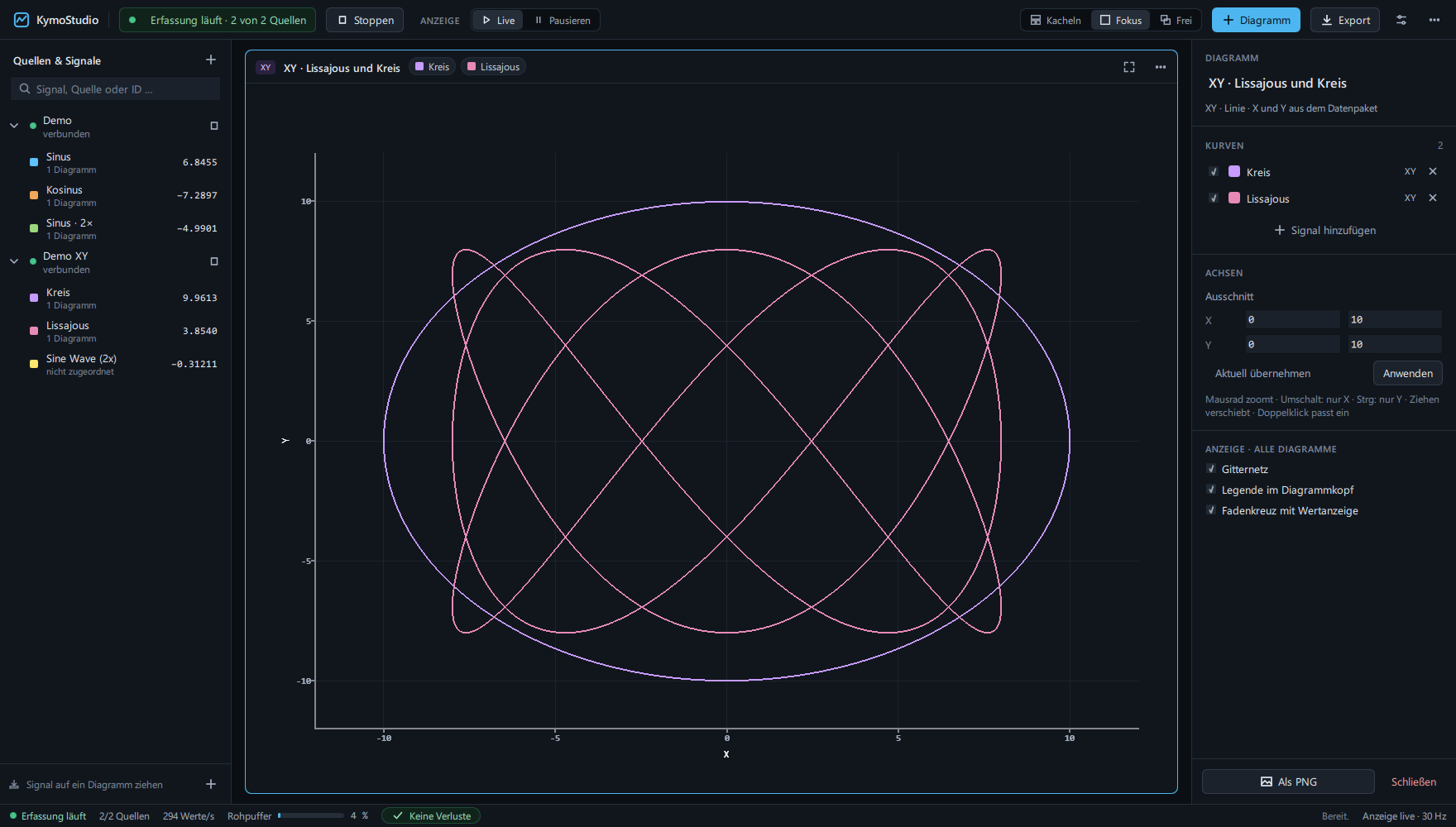Switch display to Live mode

click(x=498, y=20)
